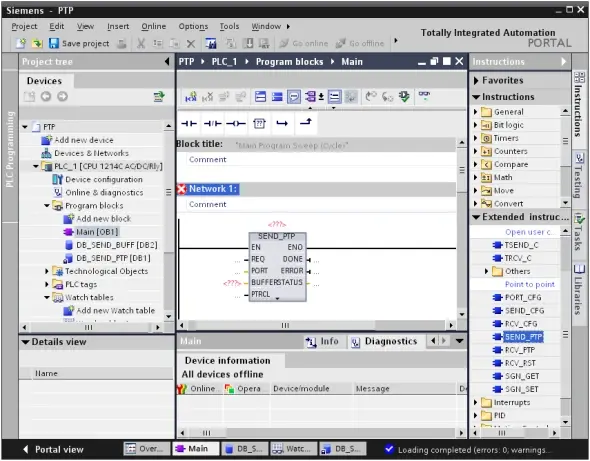Click the Save project button

click(x=79, y=44)
